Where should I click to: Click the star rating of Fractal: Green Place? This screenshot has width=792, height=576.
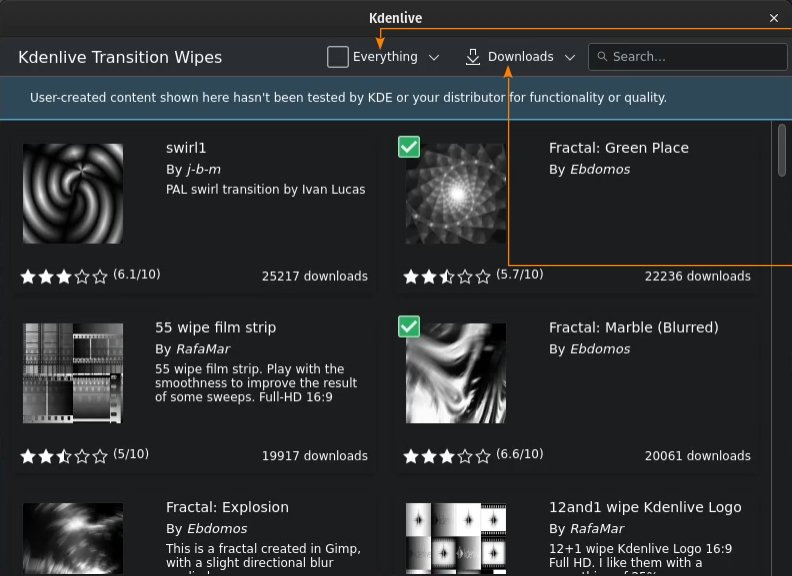(447, 276)
